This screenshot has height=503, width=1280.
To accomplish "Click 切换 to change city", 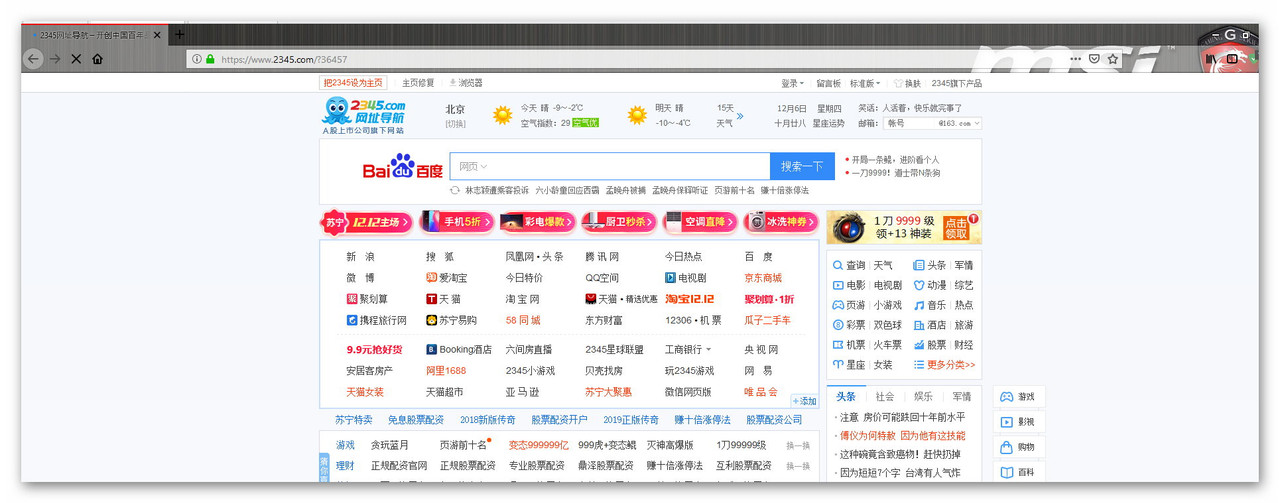I will pyautogui.click(x=455, y=124).
